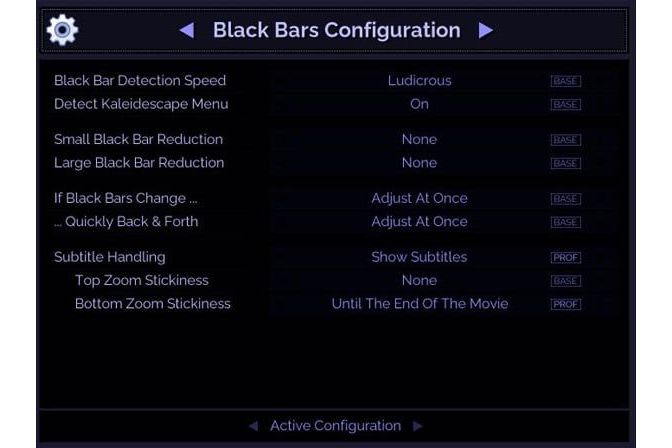
Task: Click right arrow beside Active Configuration
Action: [x=417, y=426]
